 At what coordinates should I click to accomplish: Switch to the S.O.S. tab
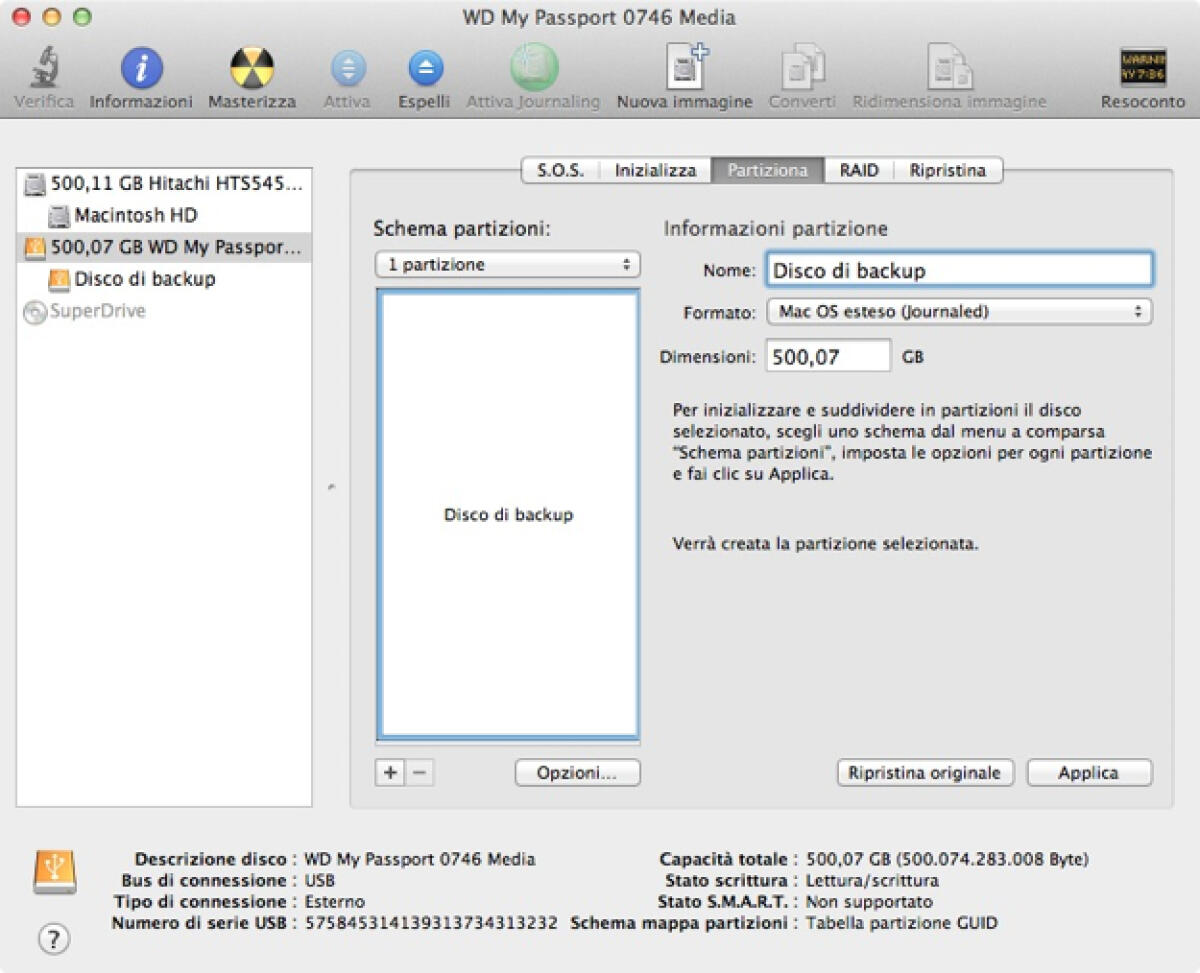[x=560, y=170]
